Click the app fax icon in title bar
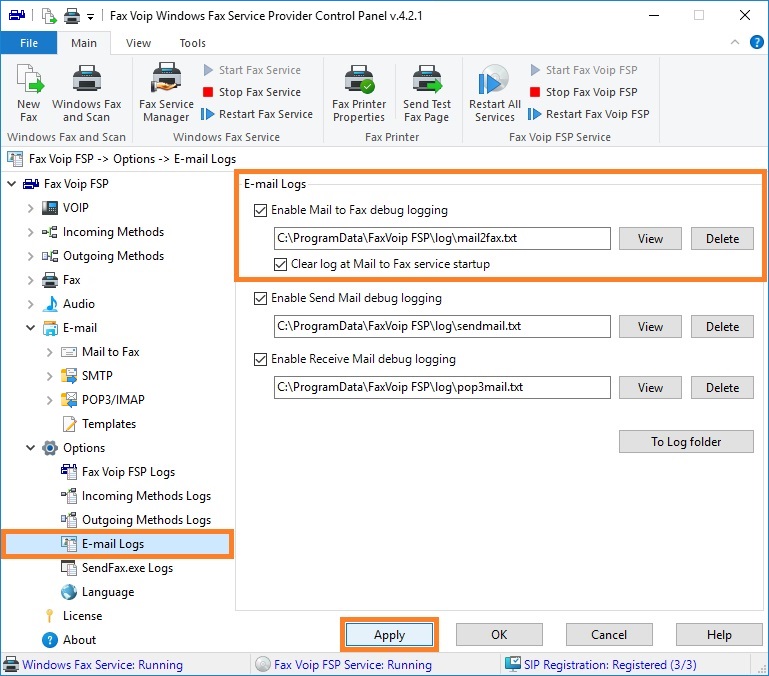 [x=17, y=16]
